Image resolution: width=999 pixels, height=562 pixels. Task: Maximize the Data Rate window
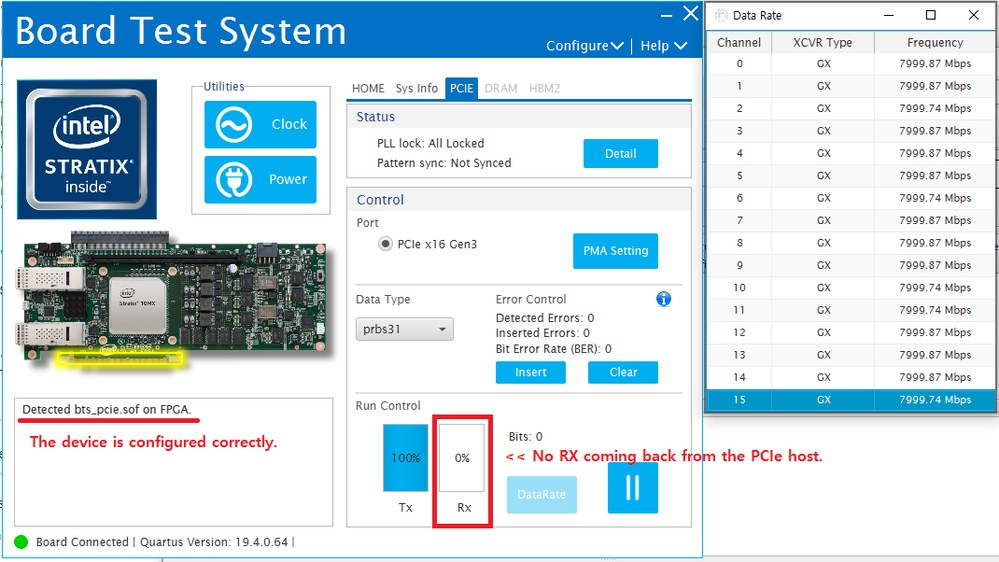click(x=931, y=15)
